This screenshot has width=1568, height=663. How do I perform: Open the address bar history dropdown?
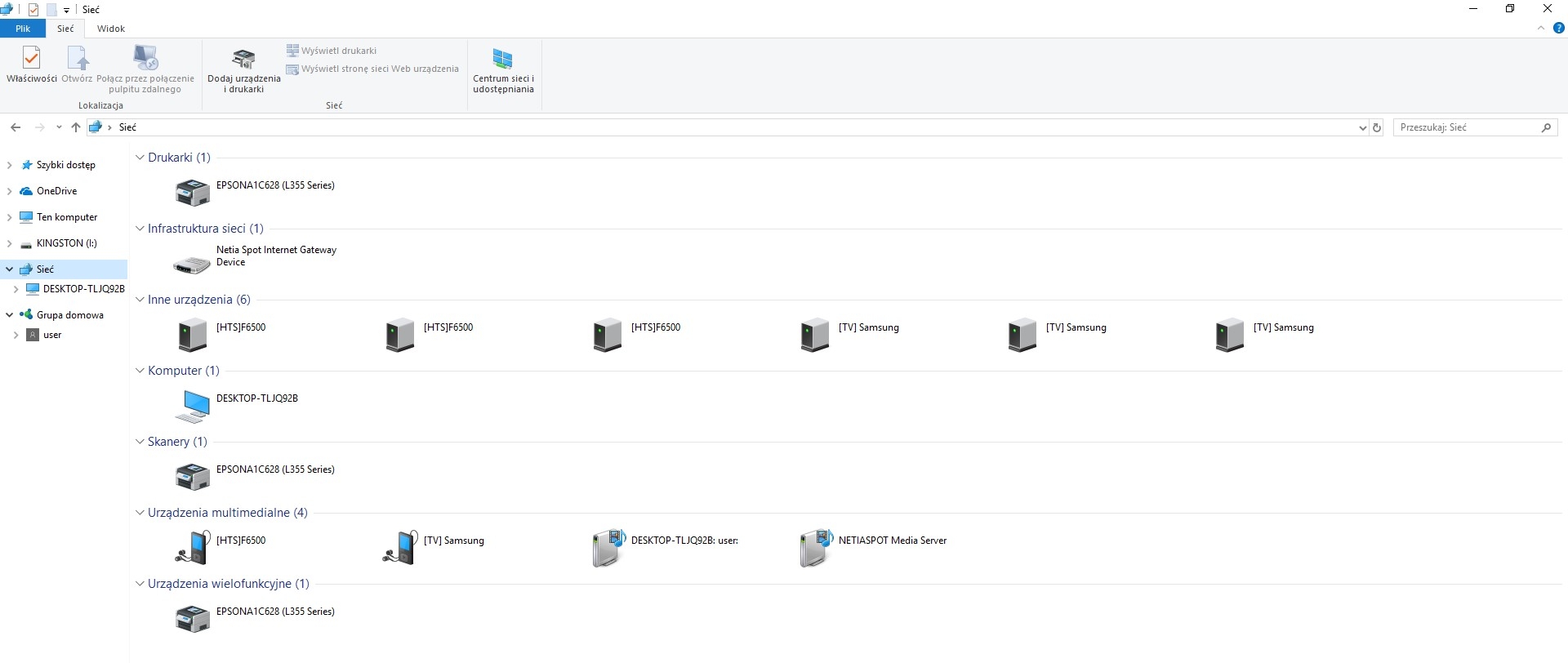[x=1362, y=128]
